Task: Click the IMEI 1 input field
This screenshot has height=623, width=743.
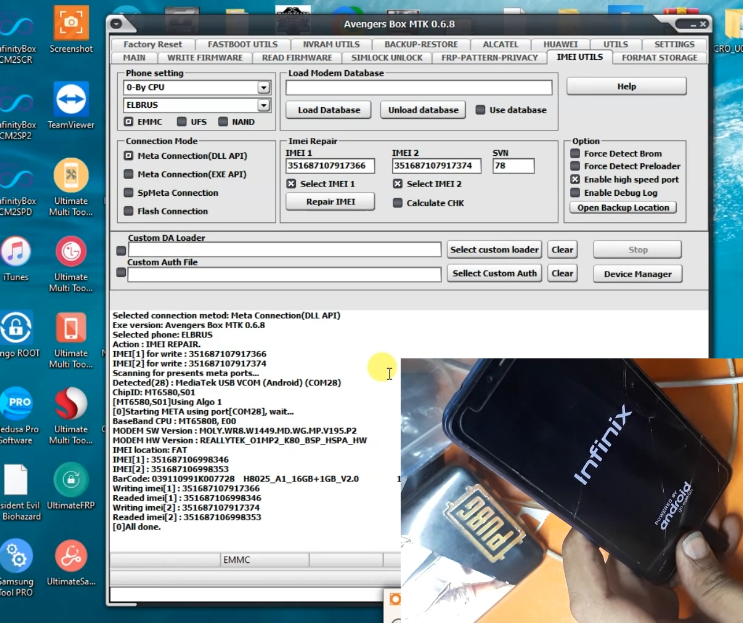Action: (330, 166)
